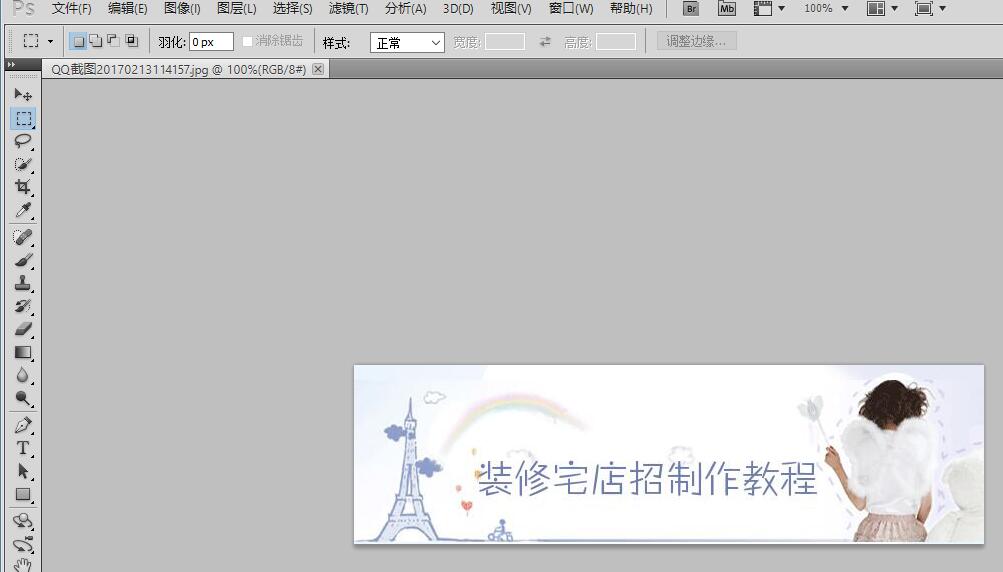
Task: Open the 分析(A) menu
Action: 406,8
